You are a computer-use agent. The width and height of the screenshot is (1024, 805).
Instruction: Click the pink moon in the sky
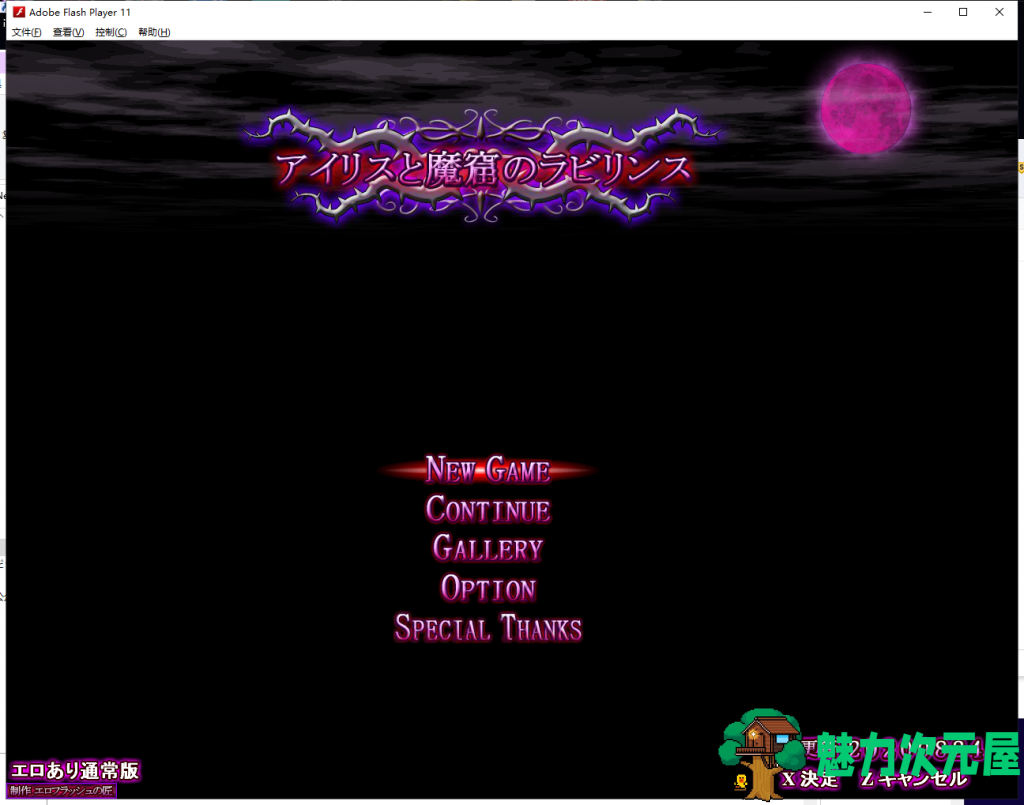click(x=865, y=108)
